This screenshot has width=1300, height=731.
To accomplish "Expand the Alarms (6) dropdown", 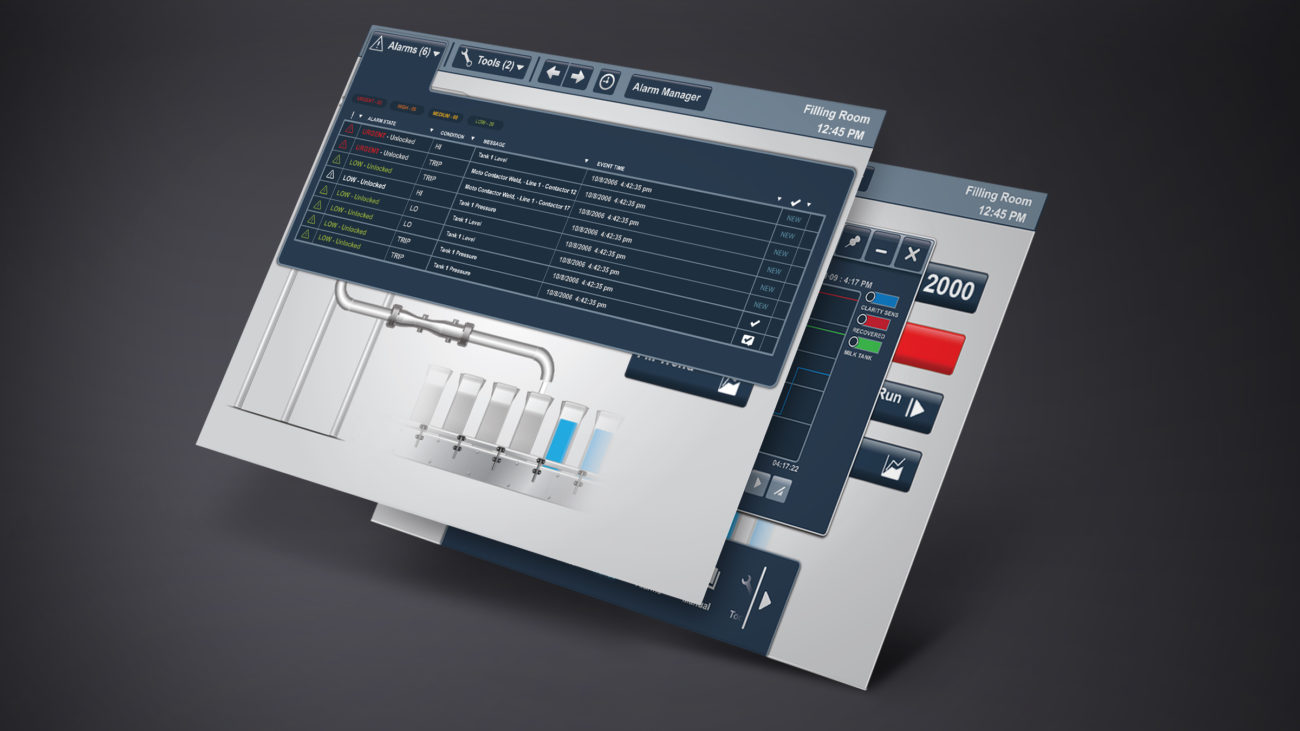I will click(437, 54).
